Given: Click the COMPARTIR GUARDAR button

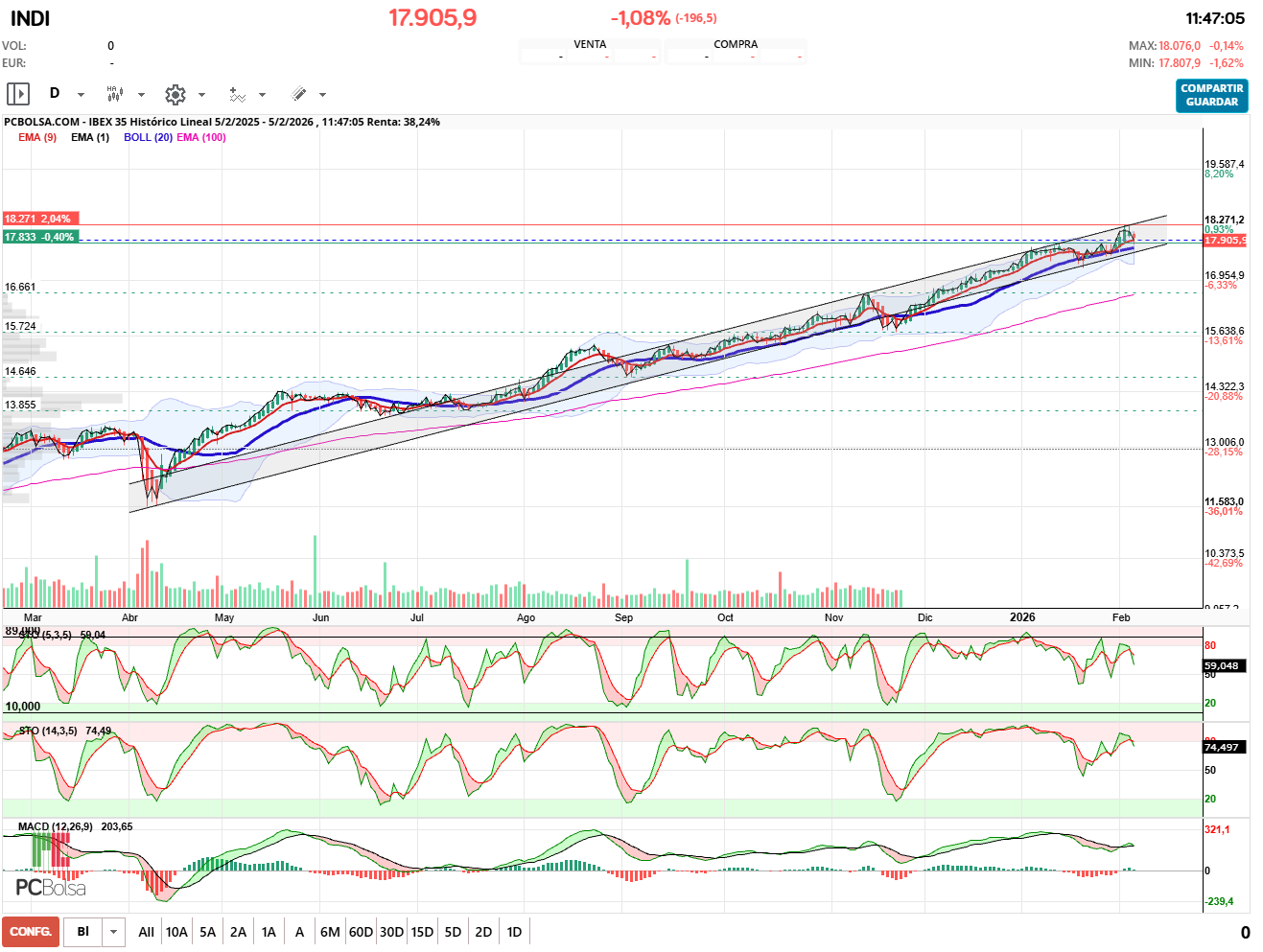Looking at the screenshot, I should tap(1211, 95).
